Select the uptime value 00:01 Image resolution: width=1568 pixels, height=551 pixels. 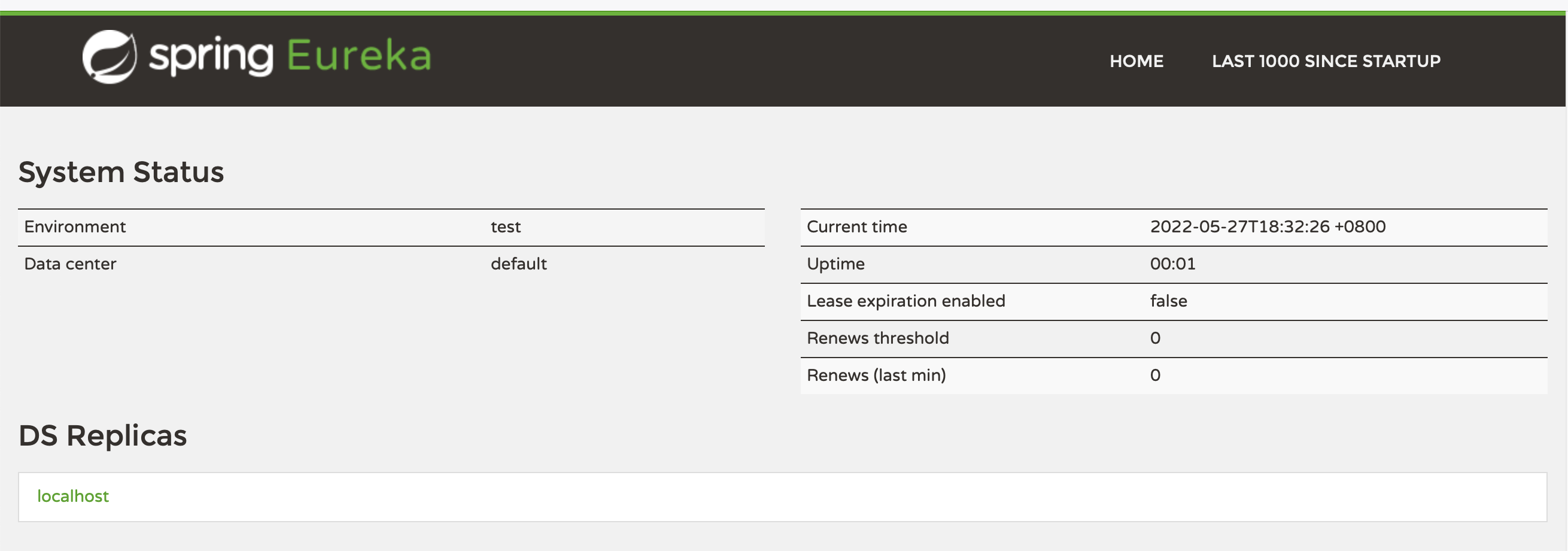click(1172, 264)
